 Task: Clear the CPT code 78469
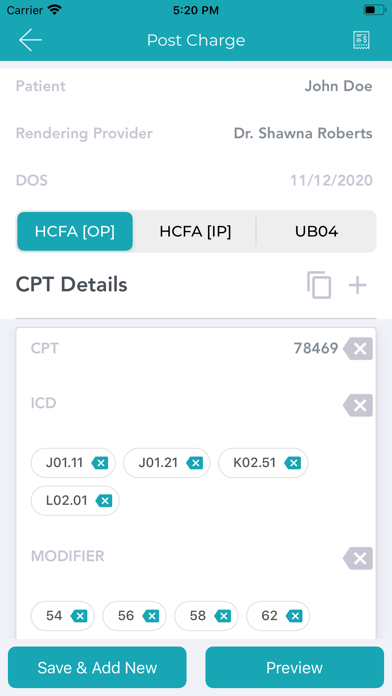point(358,348)
